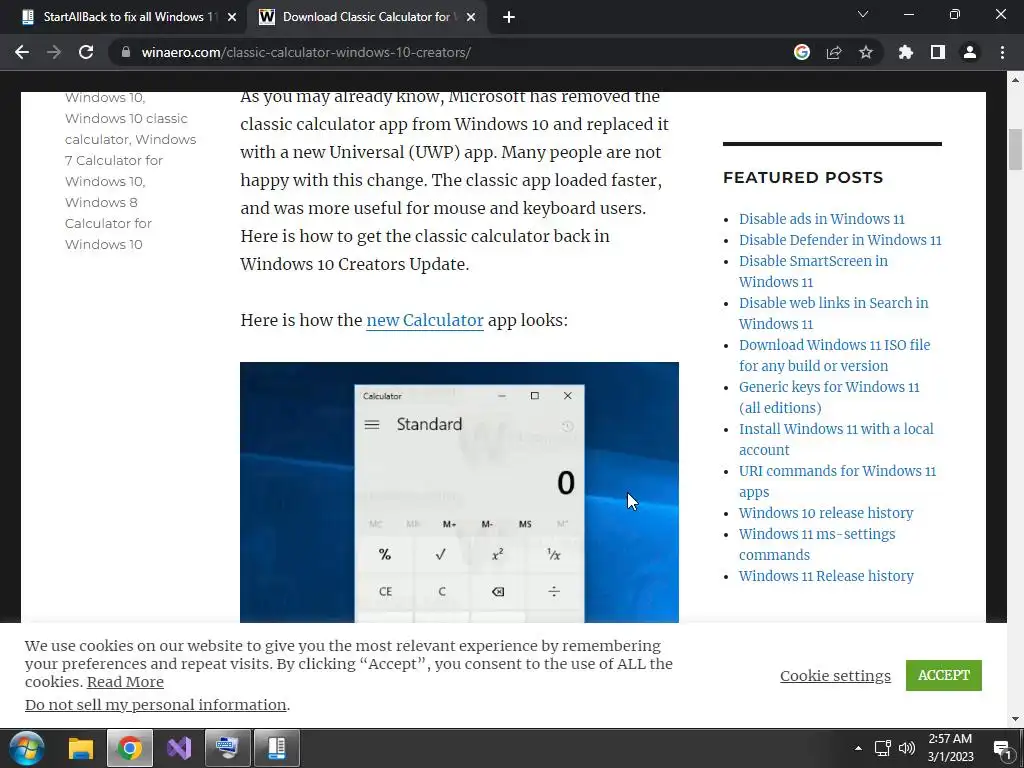Accept cookies with the ACCEPT button
This screenshot has width=1024, height=768.
[943, 675]
